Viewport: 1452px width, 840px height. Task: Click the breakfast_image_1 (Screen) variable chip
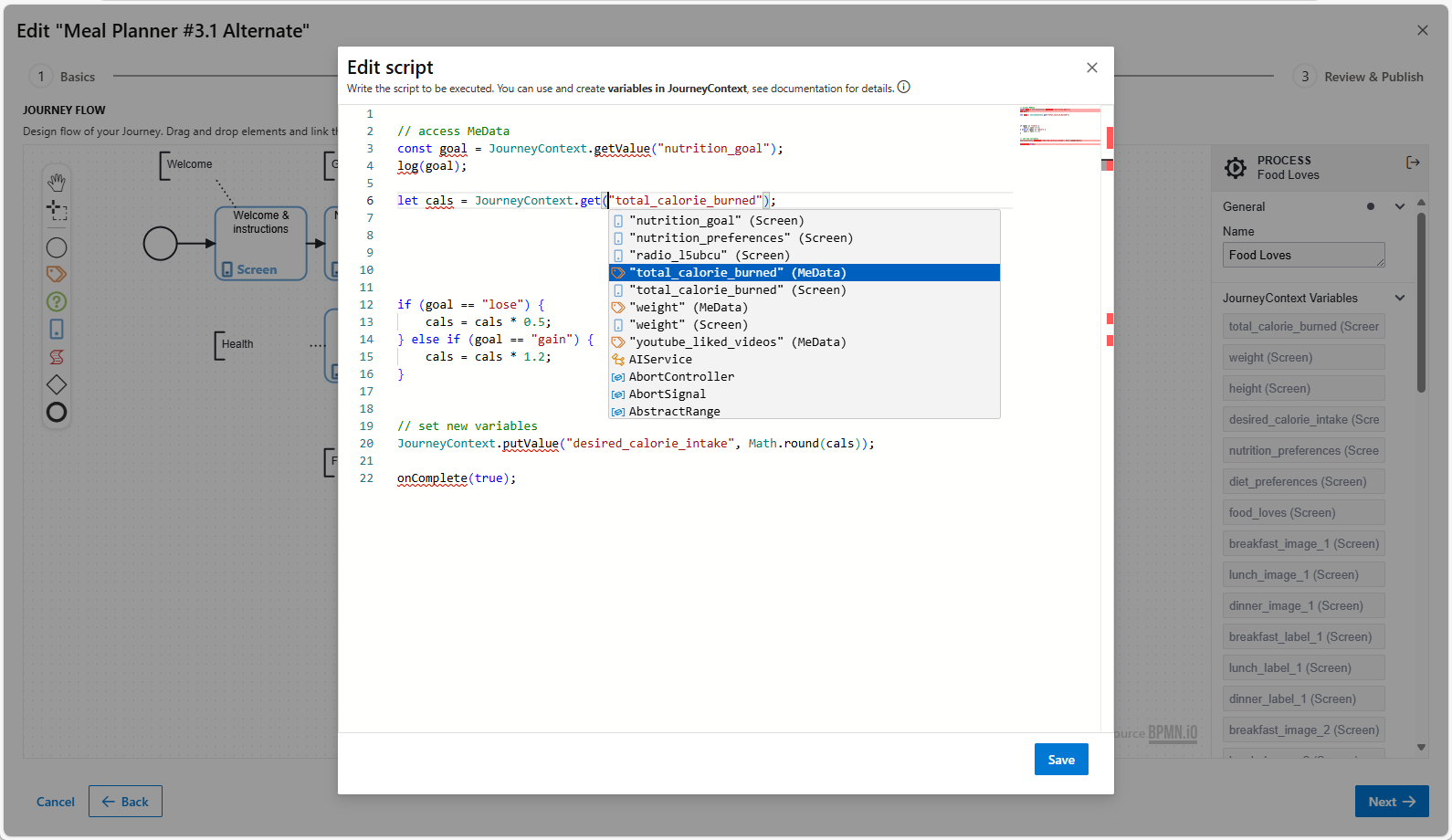click(x=1304, y=543)
